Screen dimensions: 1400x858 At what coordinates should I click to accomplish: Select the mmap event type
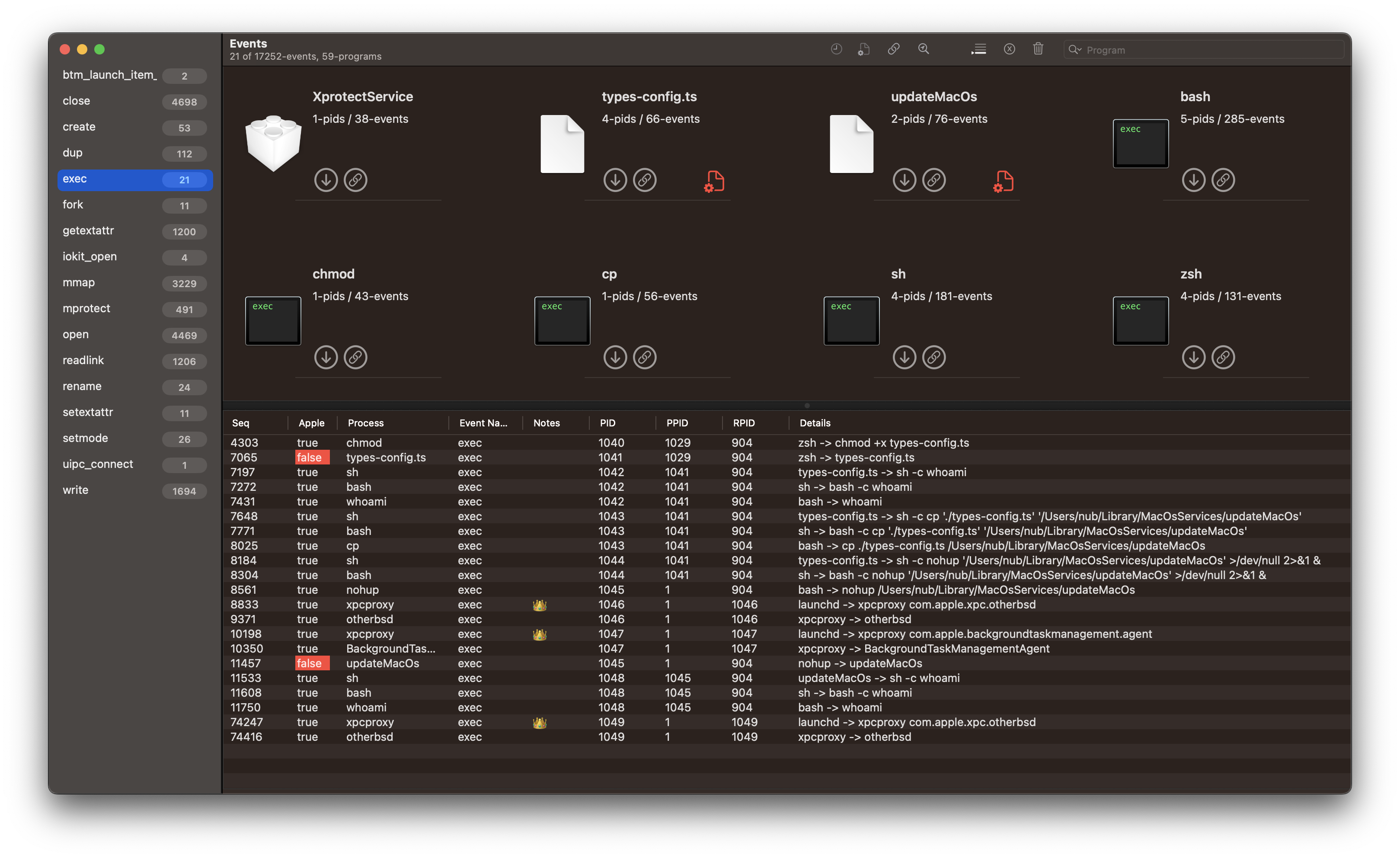134,283
